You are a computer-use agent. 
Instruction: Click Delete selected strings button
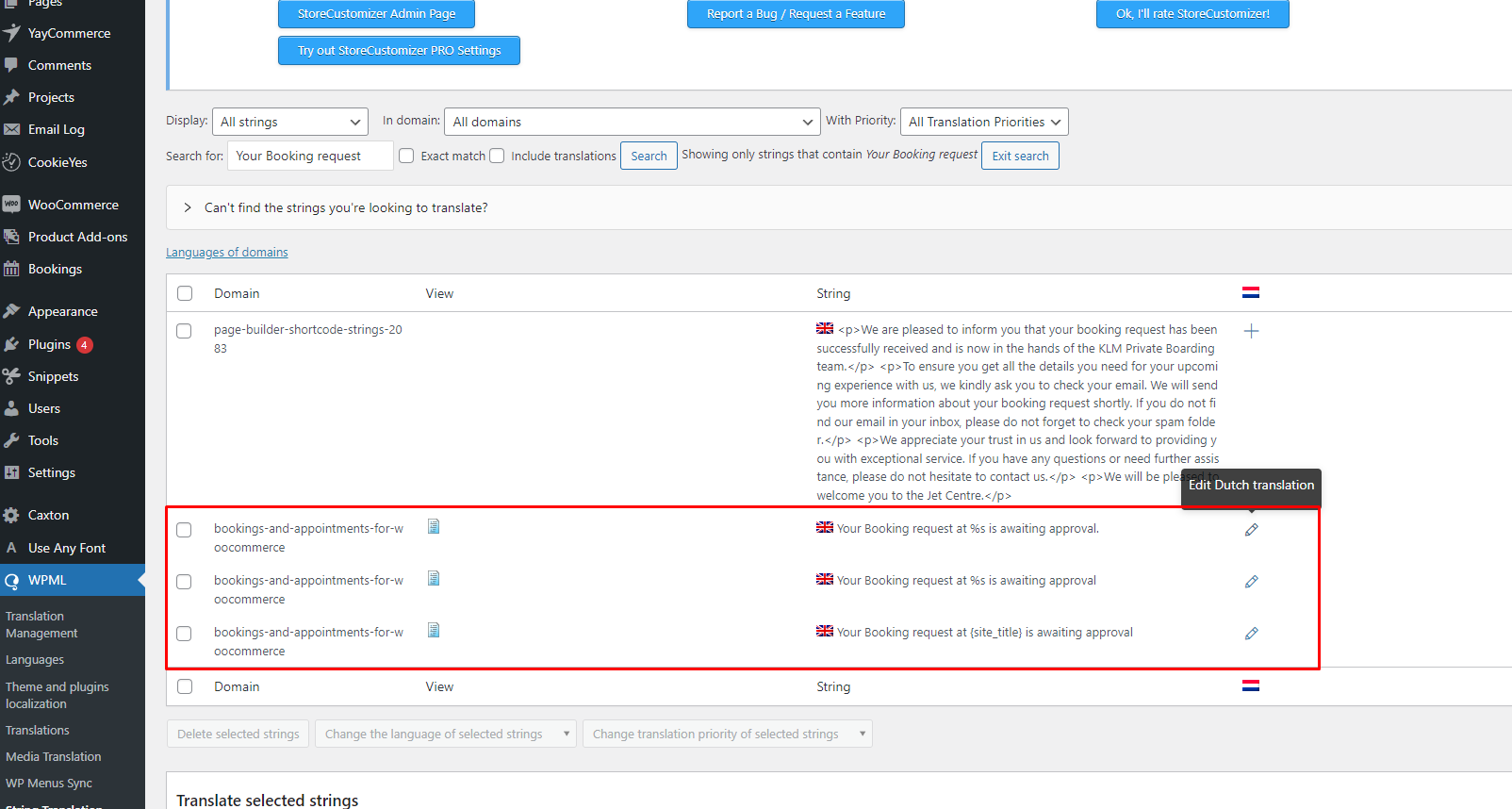238,734
